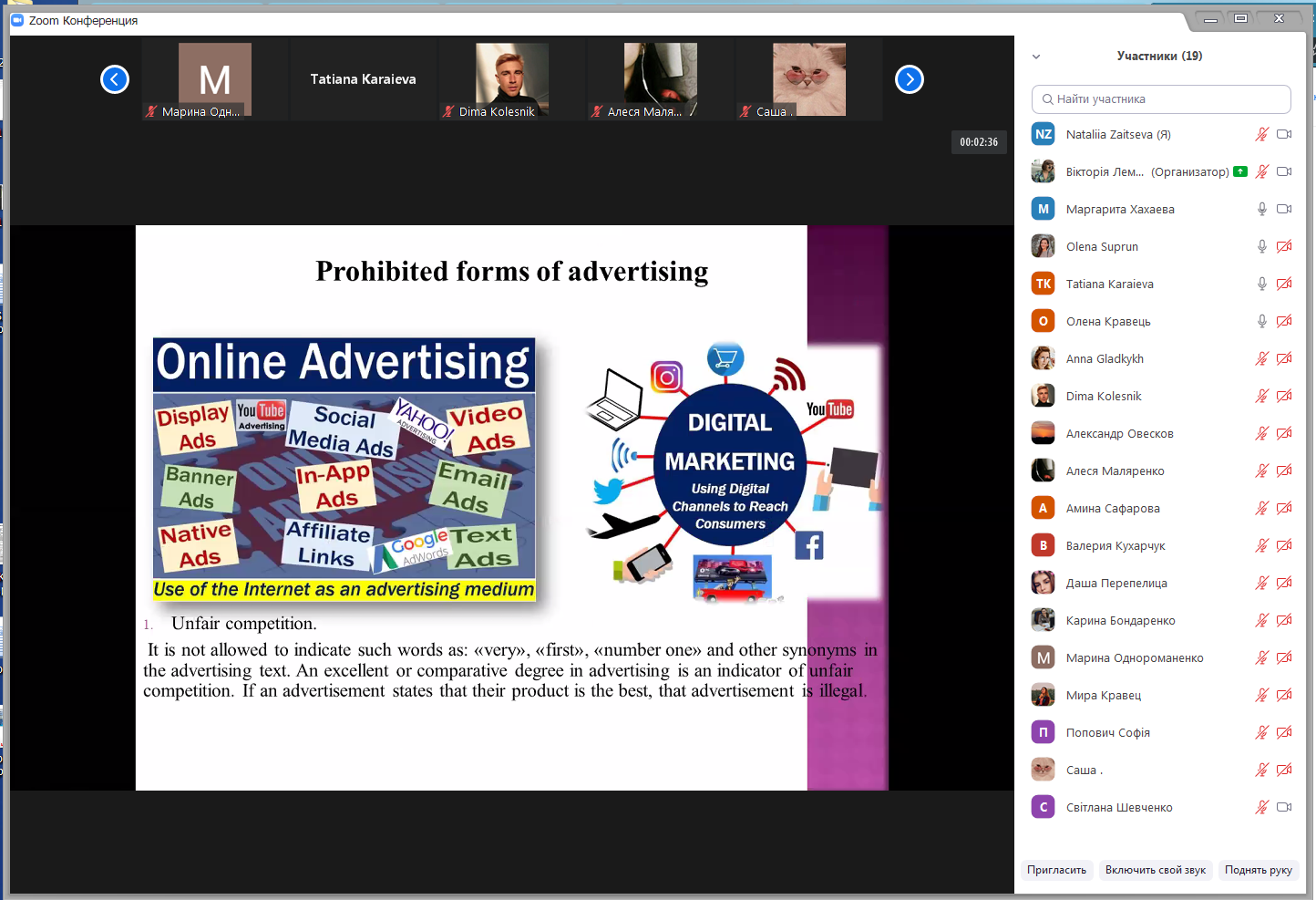
Task: Click the disabled camera icon for Олена Кравець
Action: click(x=1284, y=321)
